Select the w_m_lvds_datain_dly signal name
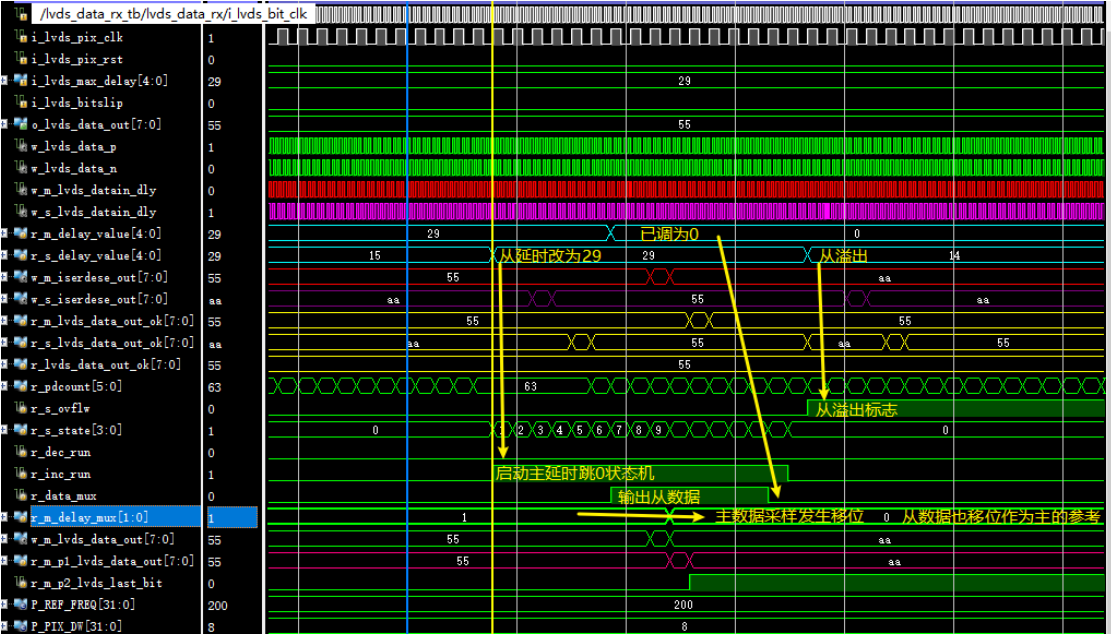The image size is (1111, 635). [x=94, y=191]
